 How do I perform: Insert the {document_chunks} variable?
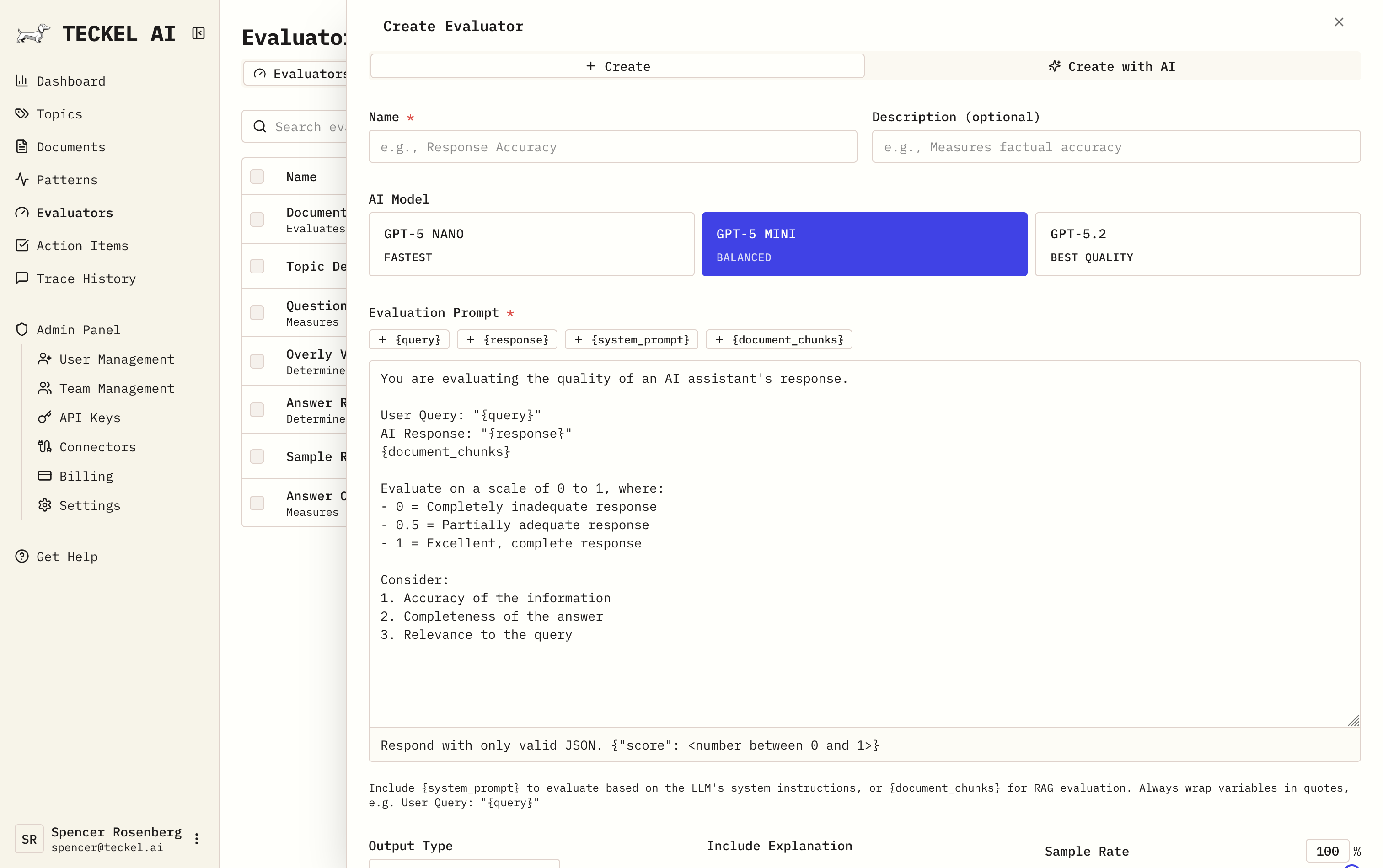click(x=778, y=339)
